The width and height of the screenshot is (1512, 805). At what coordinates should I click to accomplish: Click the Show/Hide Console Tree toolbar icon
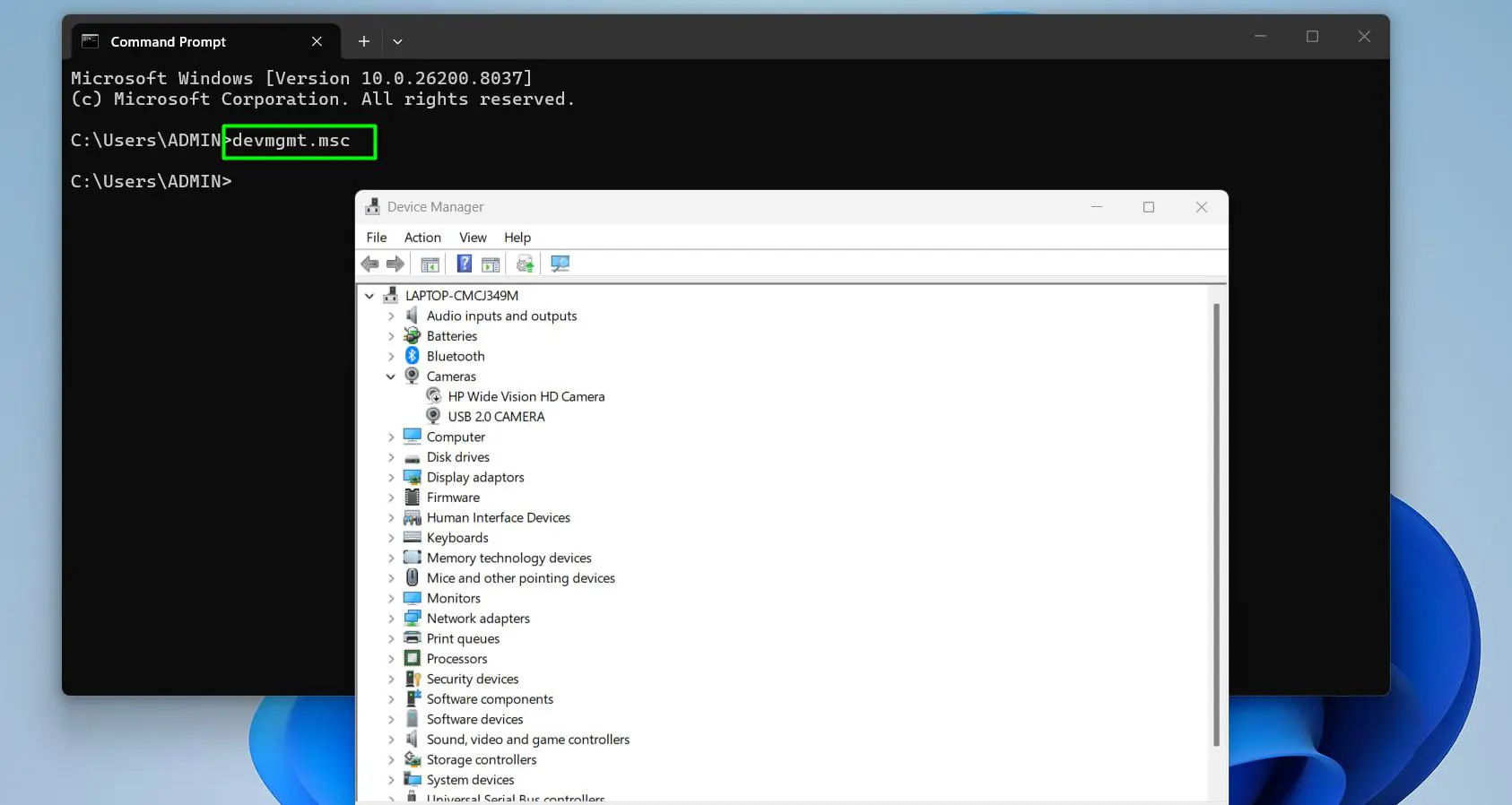(430, 264)
